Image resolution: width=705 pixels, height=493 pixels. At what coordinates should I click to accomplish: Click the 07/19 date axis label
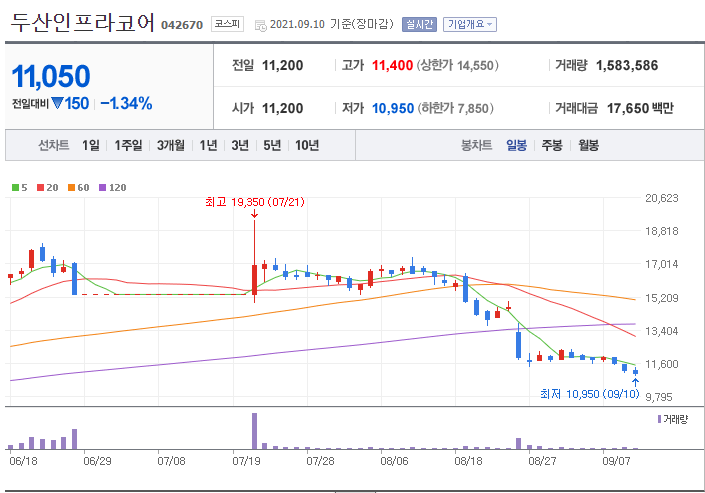[x=246, y=461]
